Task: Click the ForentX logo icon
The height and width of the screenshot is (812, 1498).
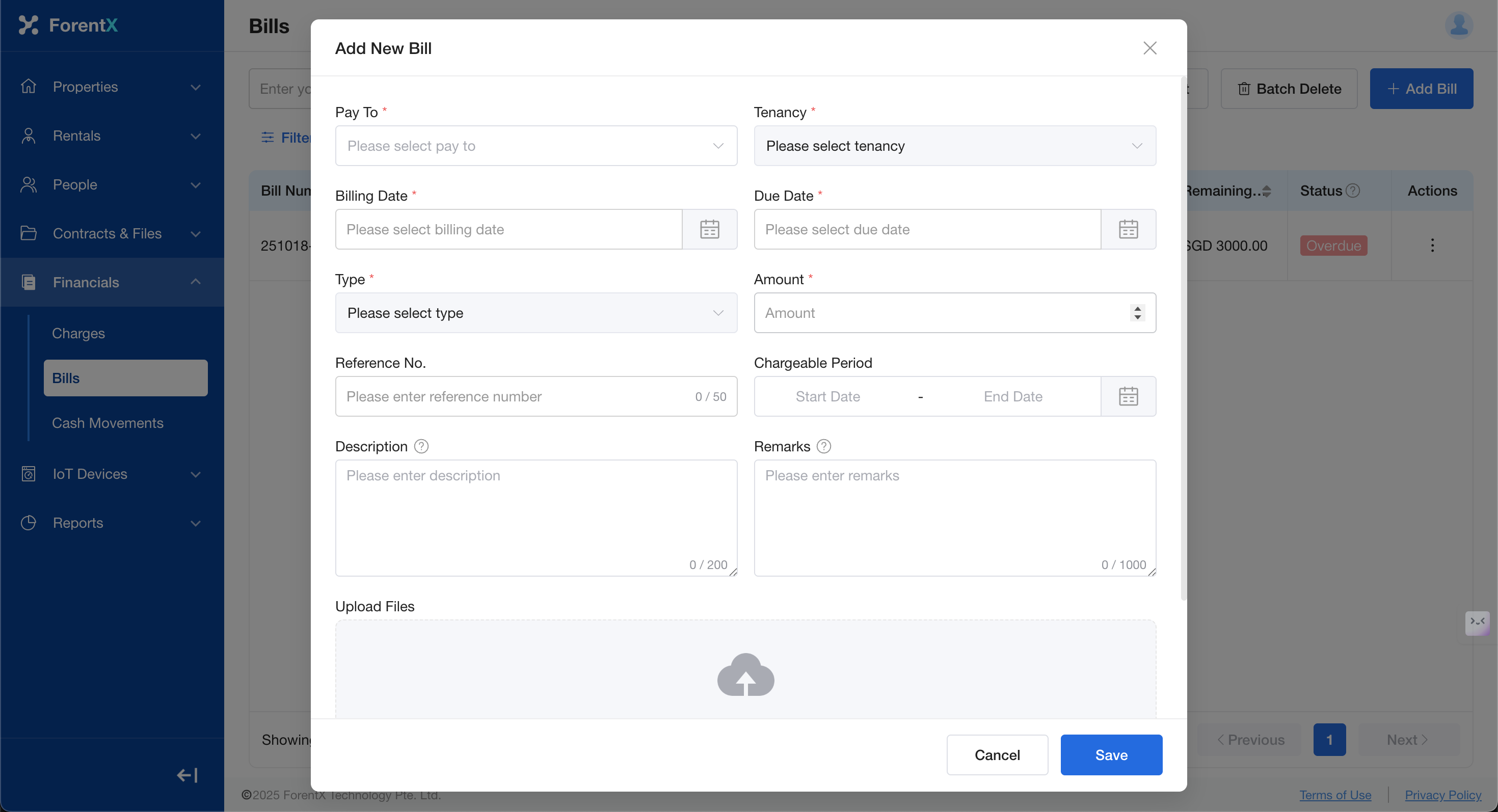Action: tap(28, 25)
